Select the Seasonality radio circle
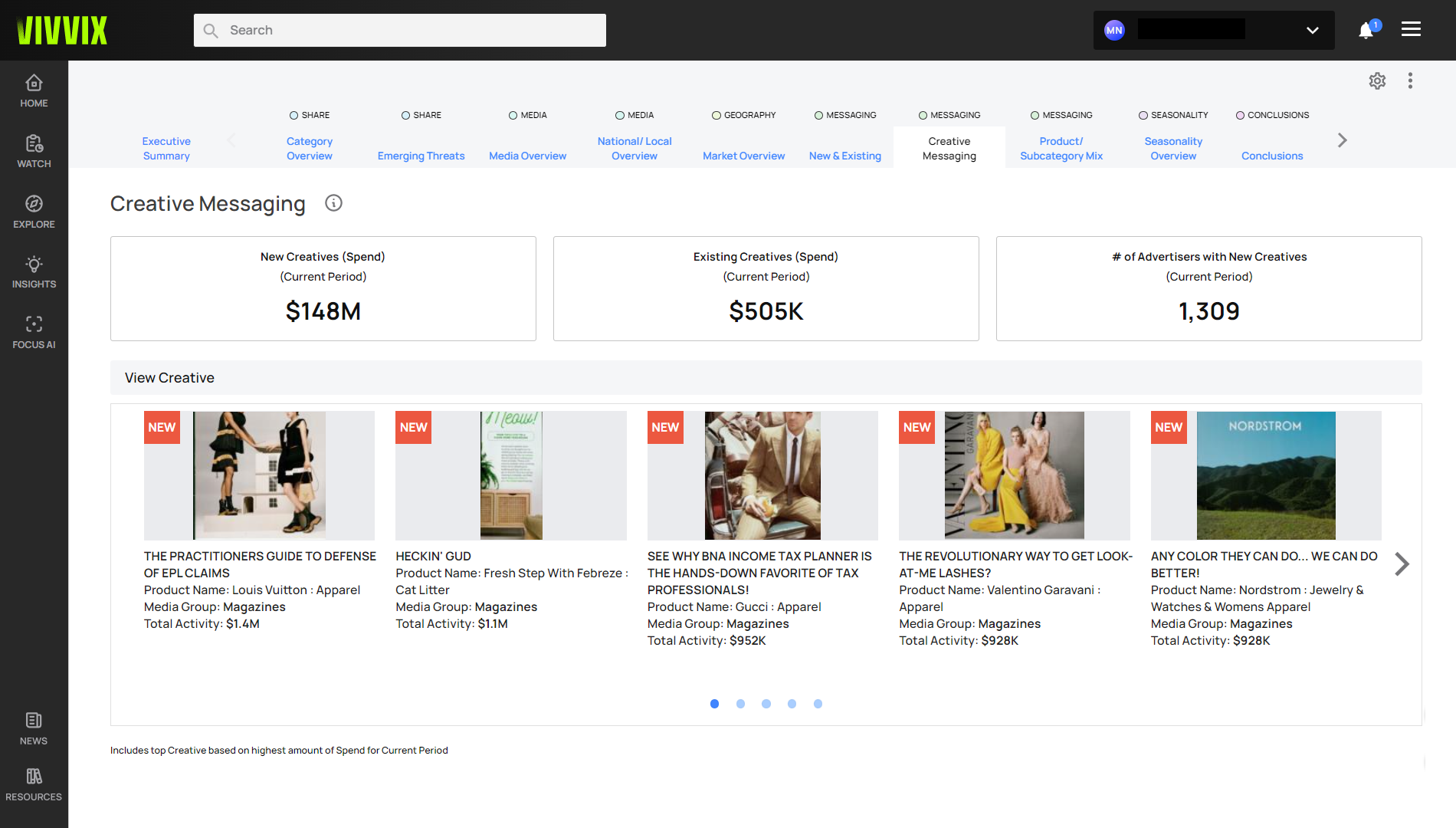 (1143, 116)
